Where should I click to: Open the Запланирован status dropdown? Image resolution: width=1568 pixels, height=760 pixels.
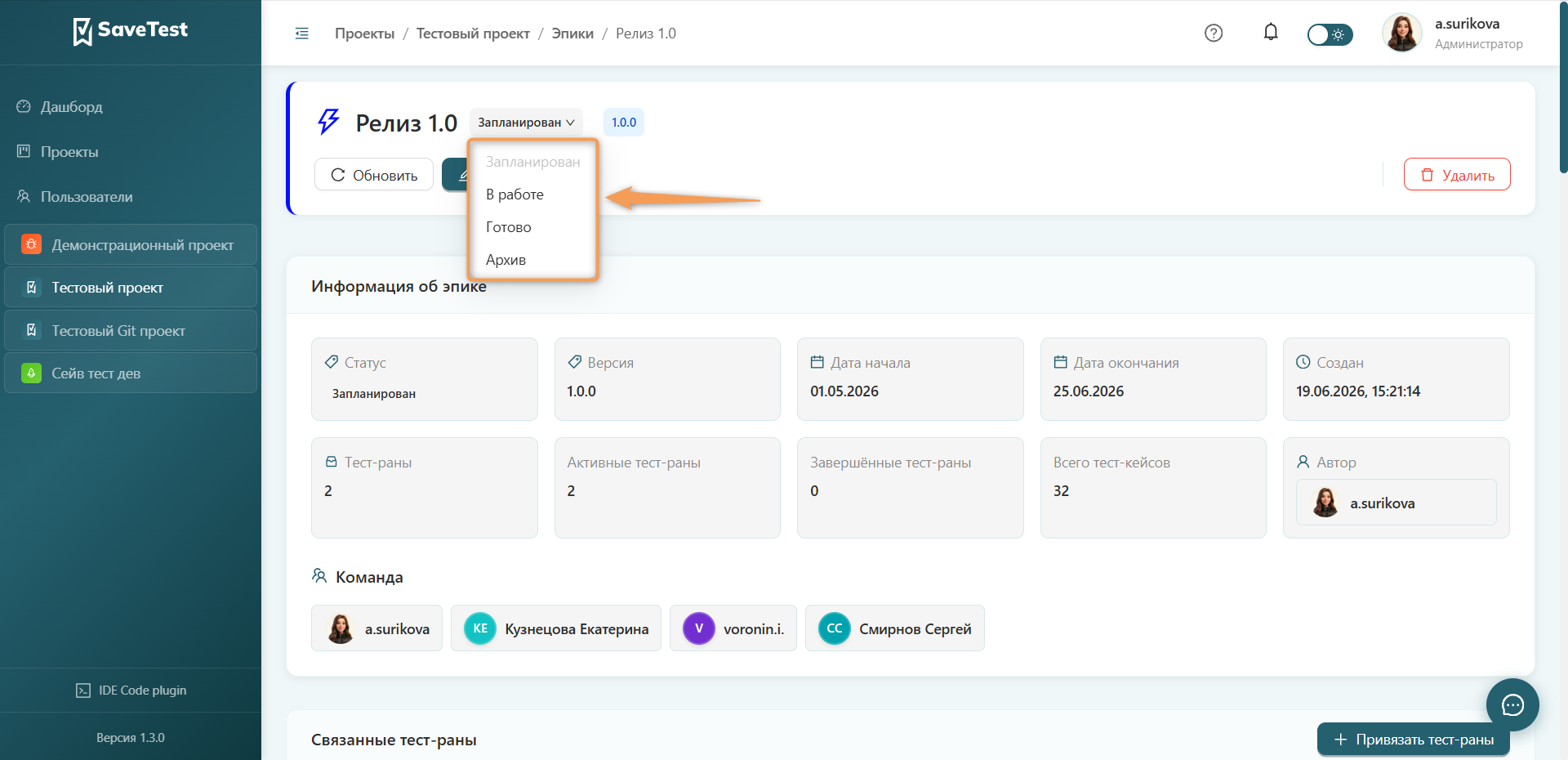point(526,123)
